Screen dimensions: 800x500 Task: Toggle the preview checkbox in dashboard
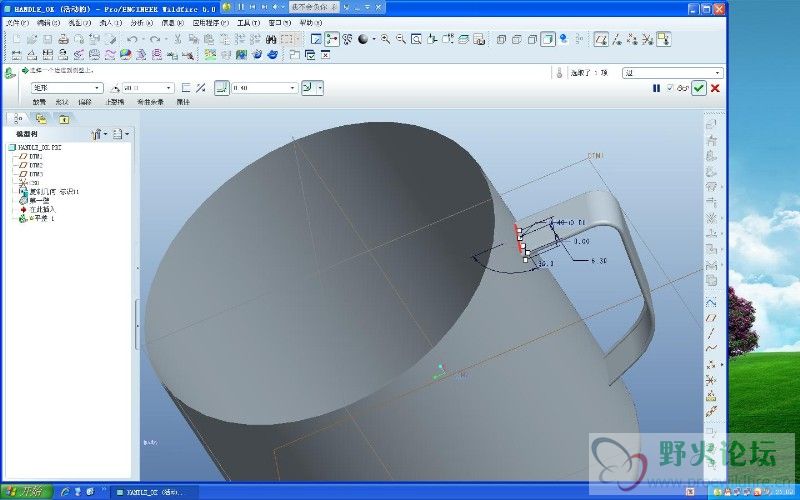coord(670,88)
